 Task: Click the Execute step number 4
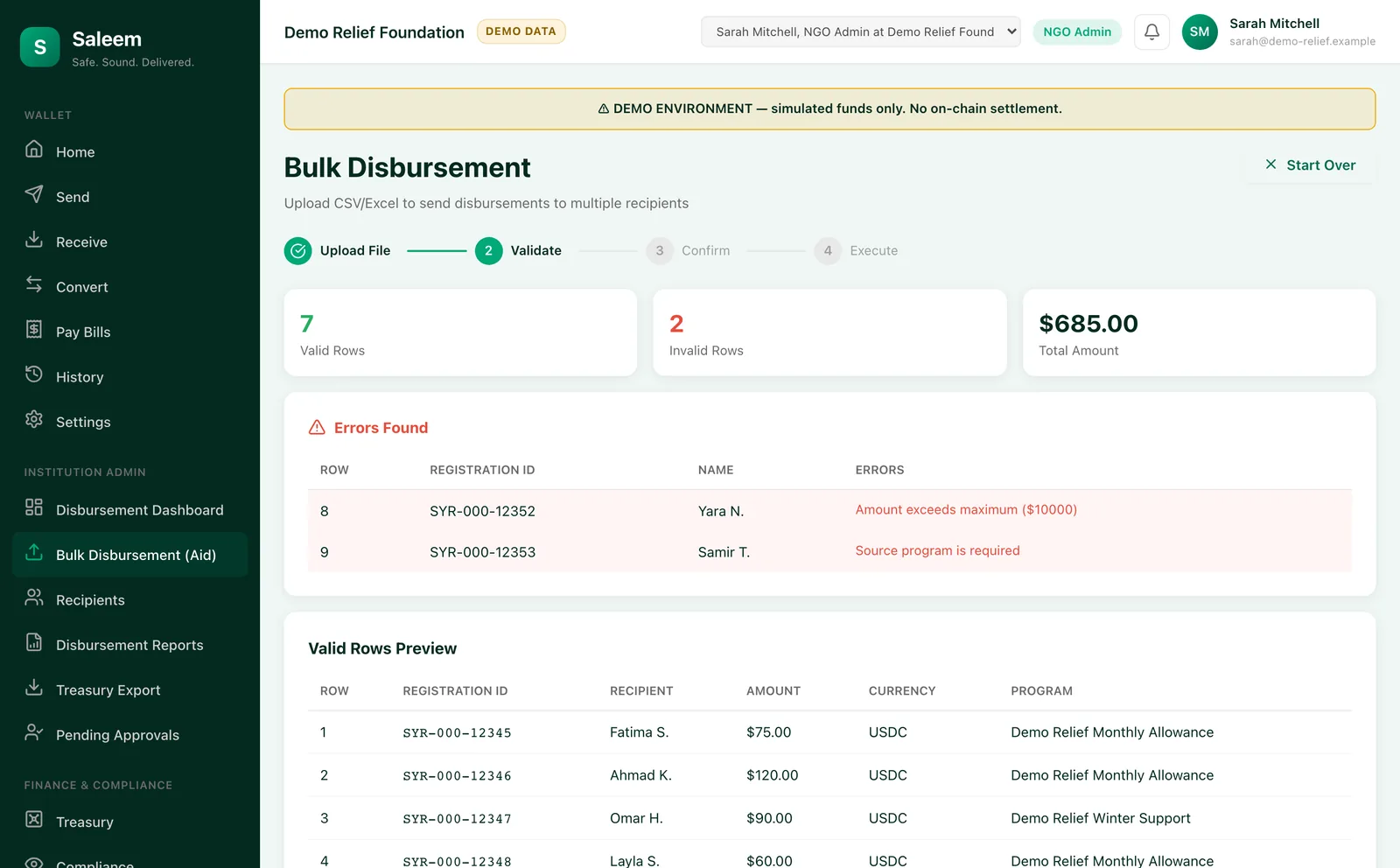pyautogui.click(x=828, y=251)
